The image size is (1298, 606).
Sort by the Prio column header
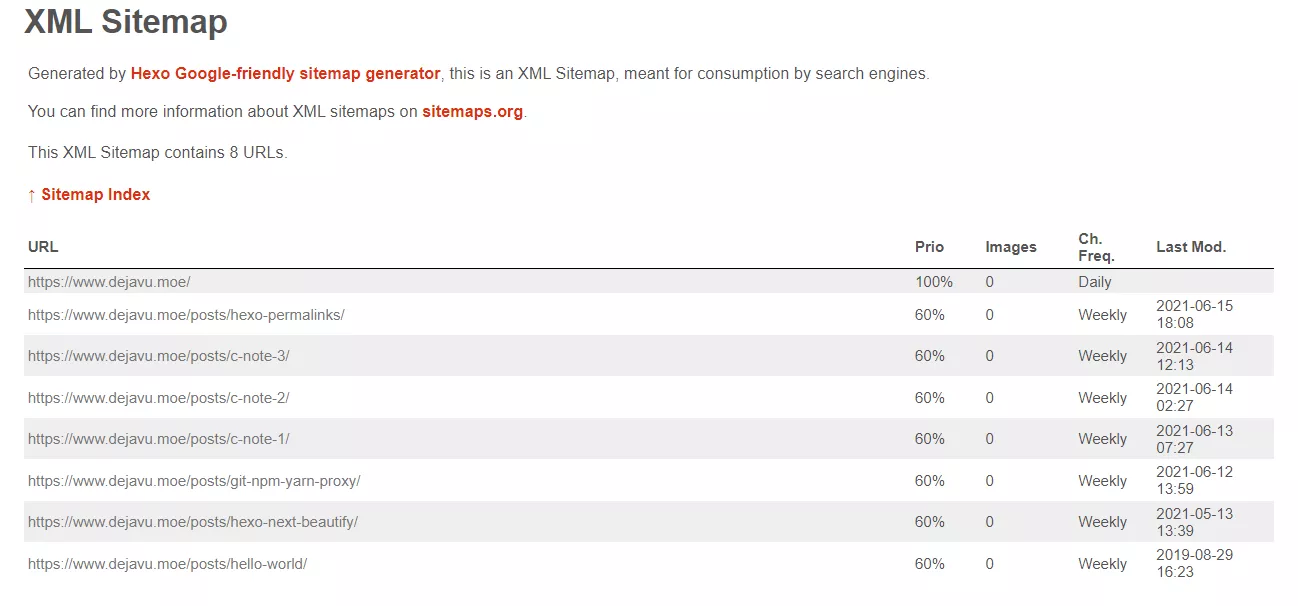929,247
